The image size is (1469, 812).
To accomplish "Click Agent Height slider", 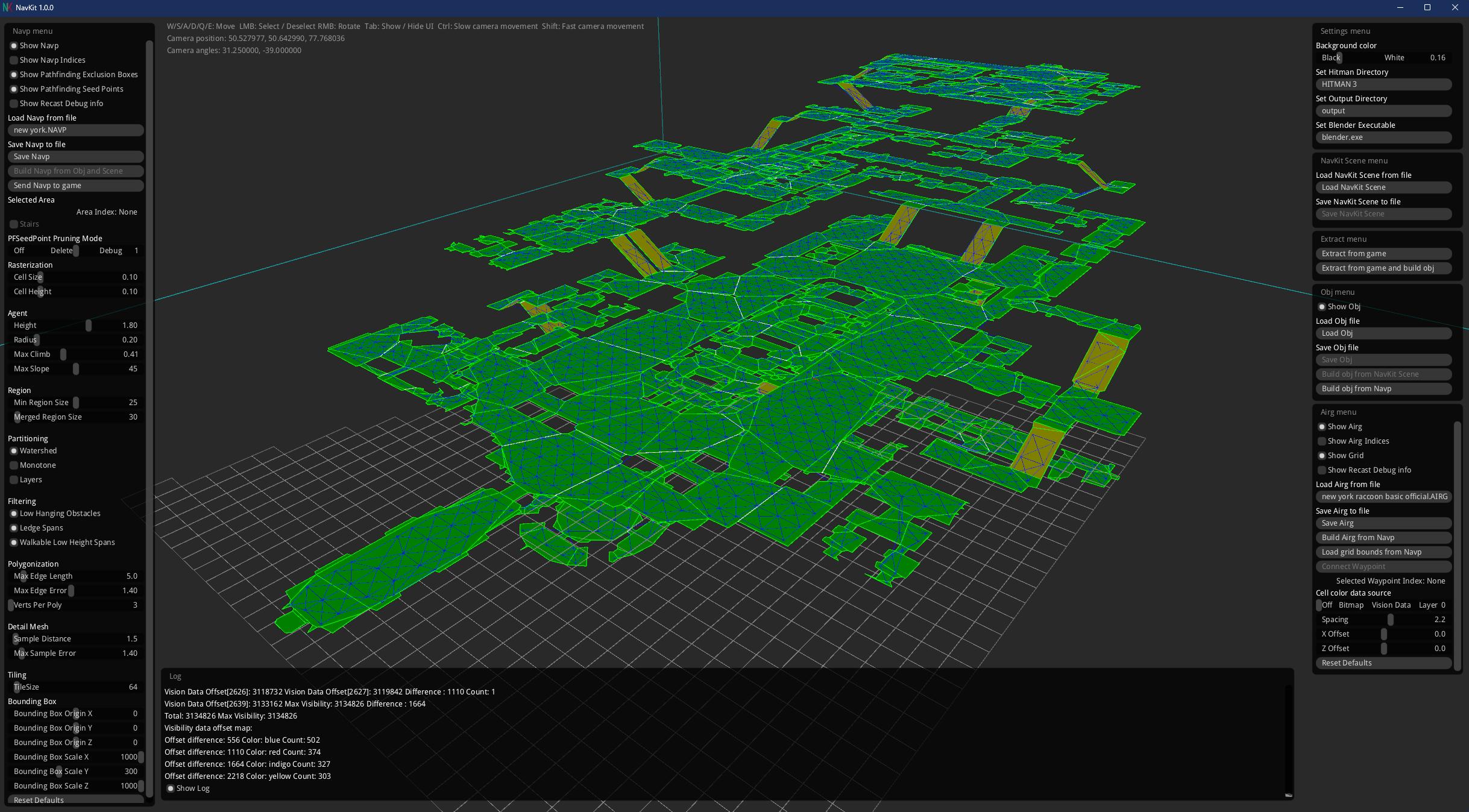I will pyautogui.click(x=75, y=326).
